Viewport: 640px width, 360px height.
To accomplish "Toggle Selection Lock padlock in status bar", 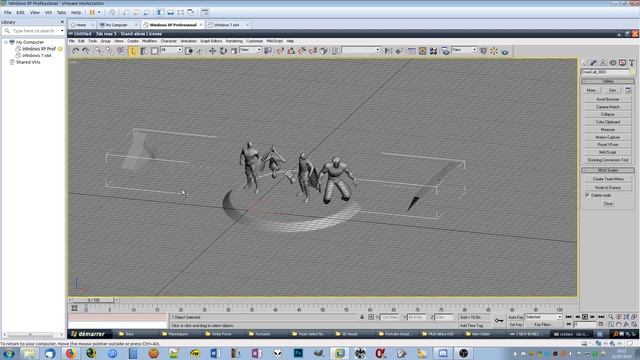I will [x=362, y=317].
